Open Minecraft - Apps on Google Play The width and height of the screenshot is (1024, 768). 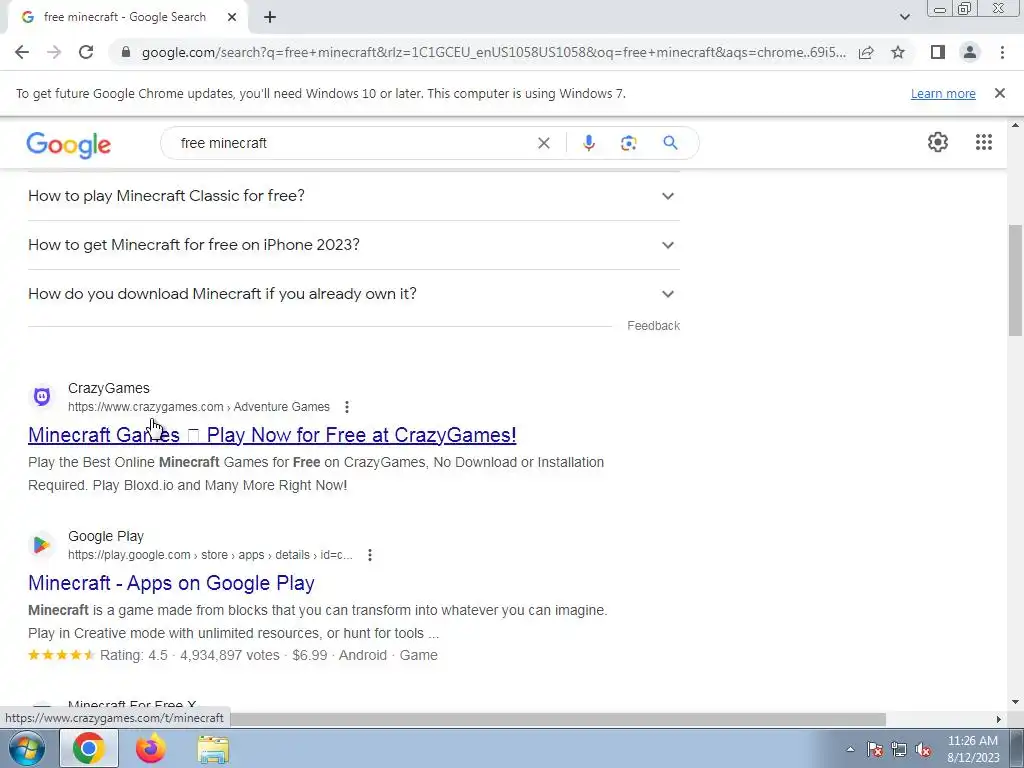(x=171, y=583)
